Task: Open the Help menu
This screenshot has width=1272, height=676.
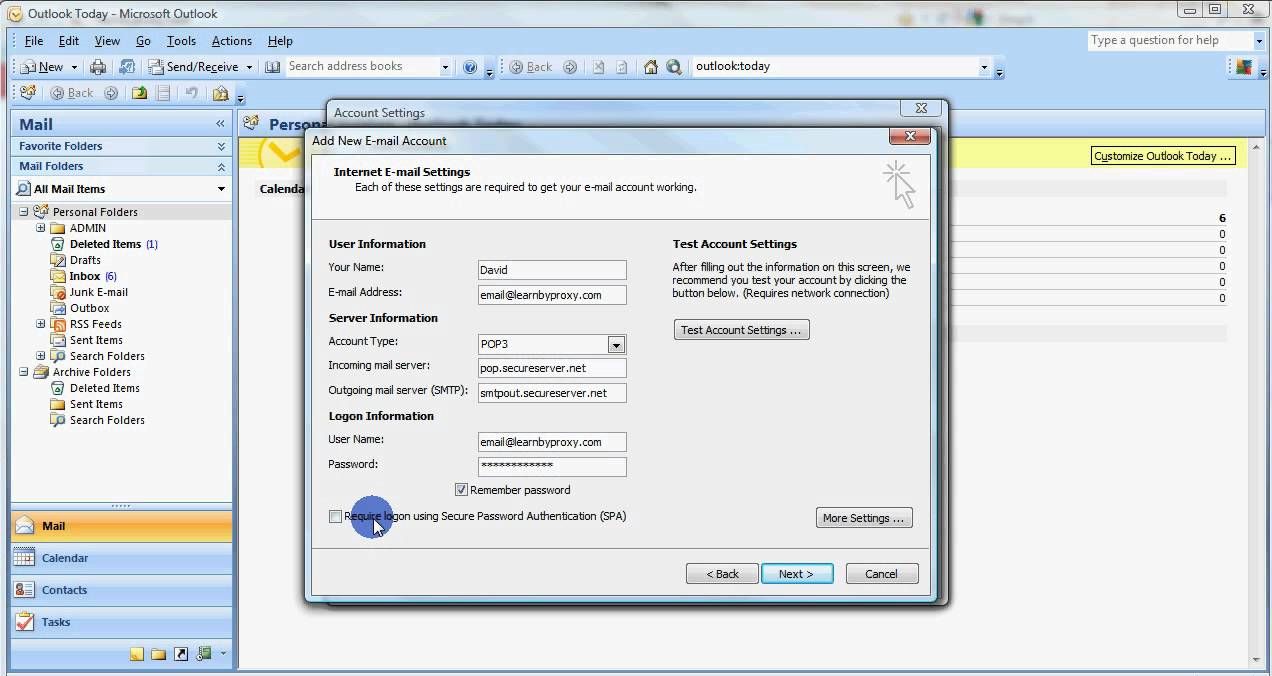Action: coord(280,41)
